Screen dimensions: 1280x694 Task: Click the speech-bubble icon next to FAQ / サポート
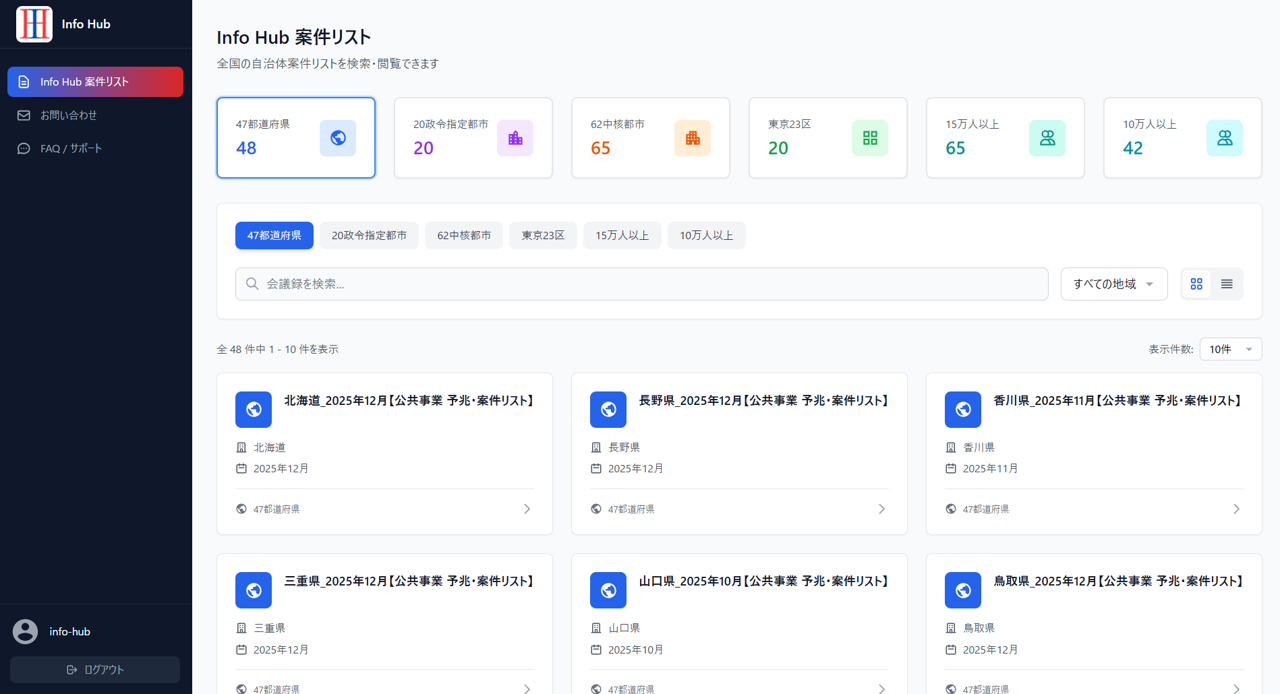[25, 147]
